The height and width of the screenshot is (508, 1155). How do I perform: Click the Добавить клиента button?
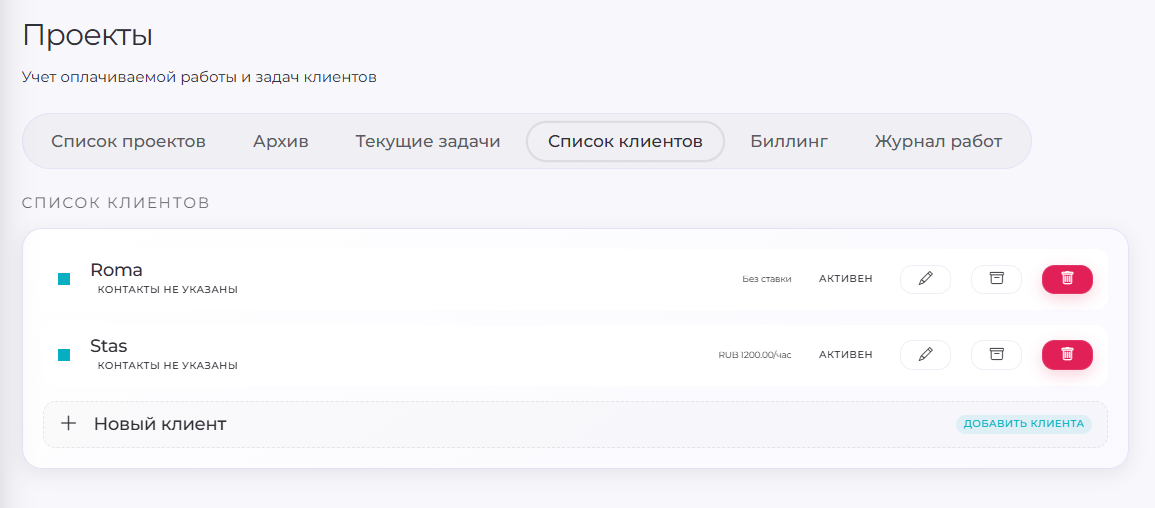point(1024,424)
